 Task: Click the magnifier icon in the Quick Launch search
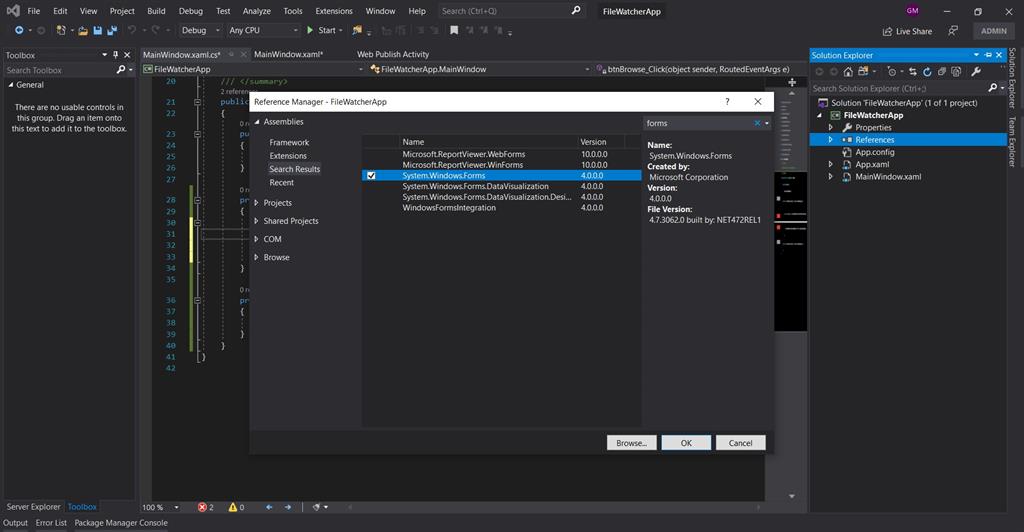coord(576,10)
